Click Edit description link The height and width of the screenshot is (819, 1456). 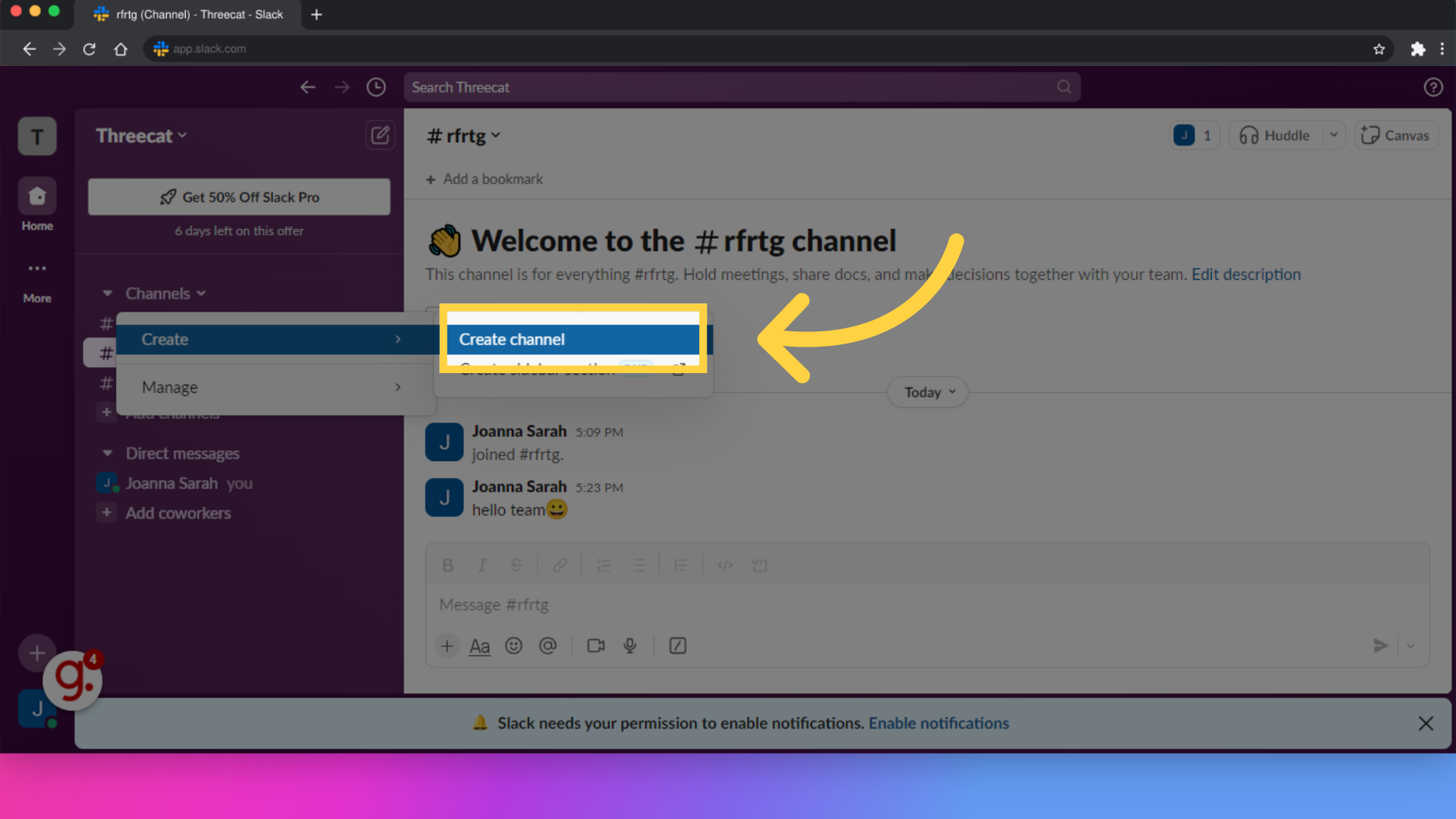(x=1246, y=274)
